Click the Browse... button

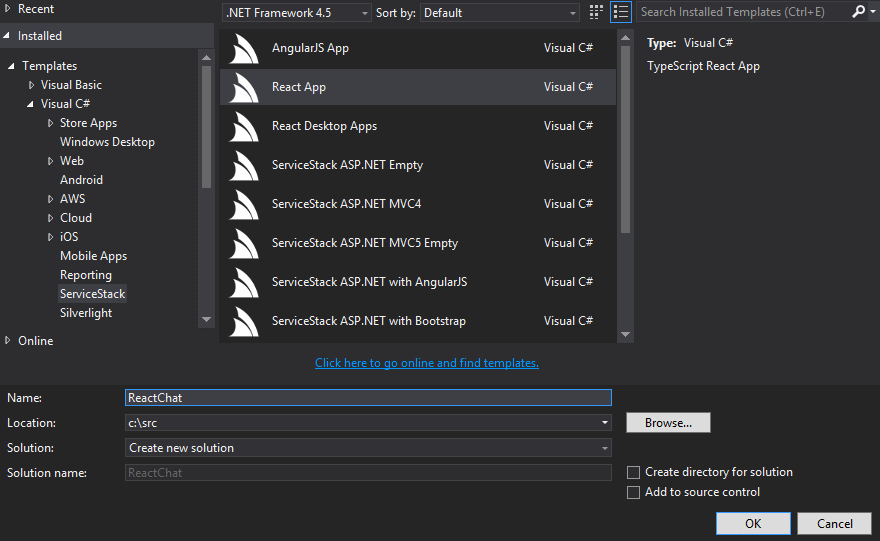click(x=668, y=423)
